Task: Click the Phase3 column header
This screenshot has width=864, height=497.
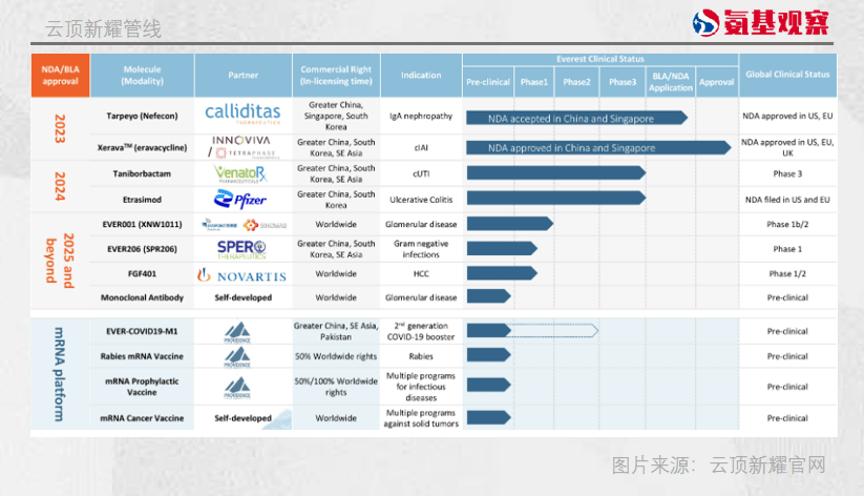Action: tap(622, 82)
